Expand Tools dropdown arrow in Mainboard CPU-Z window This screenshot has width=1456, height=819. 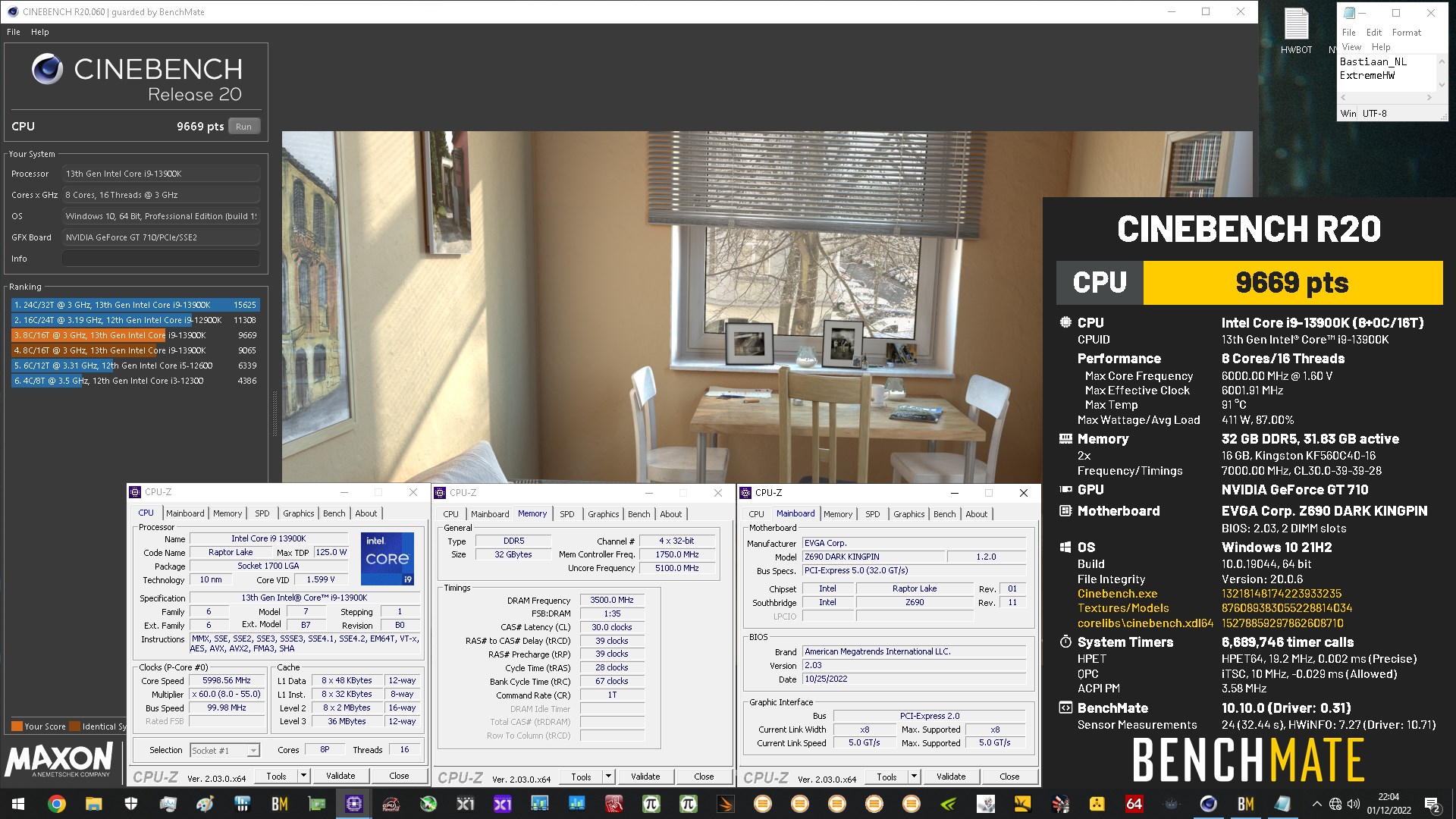914,777
